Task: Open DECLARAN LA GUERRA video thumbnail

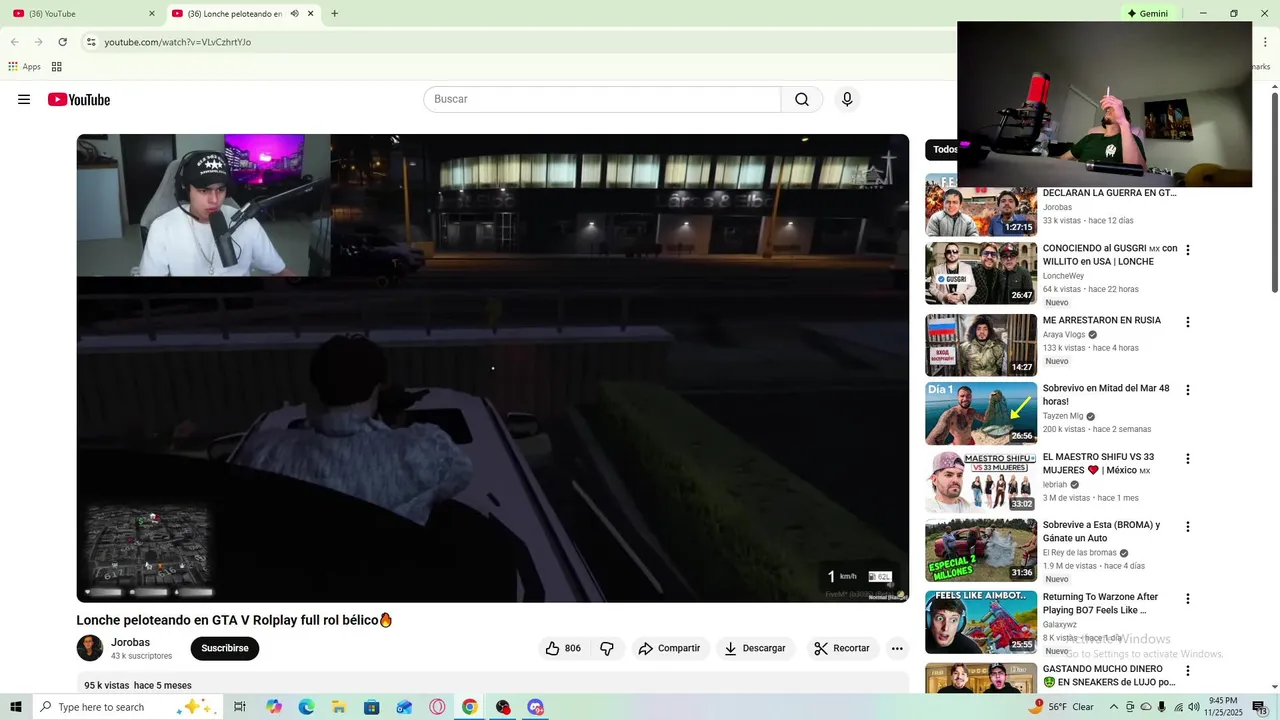Action: pyautogui.click(x=981, y=206)
